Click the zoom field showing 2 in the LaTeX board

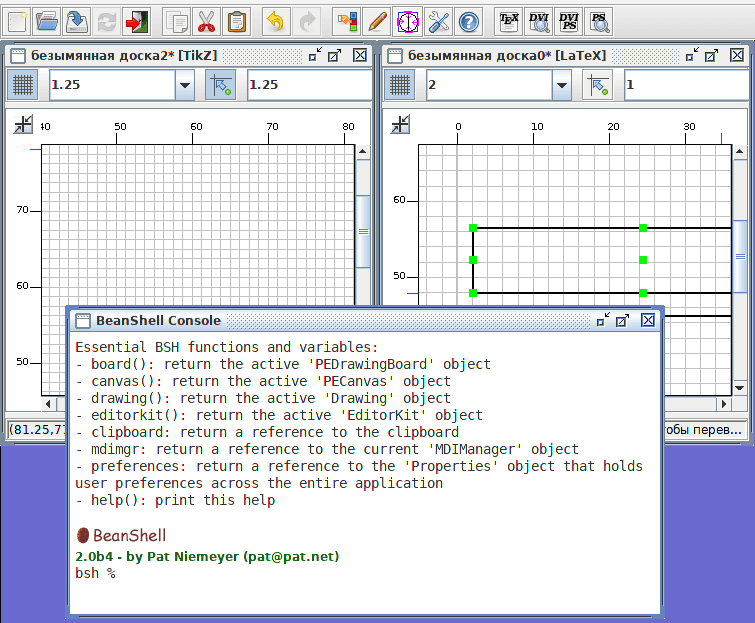pos(489,85)
